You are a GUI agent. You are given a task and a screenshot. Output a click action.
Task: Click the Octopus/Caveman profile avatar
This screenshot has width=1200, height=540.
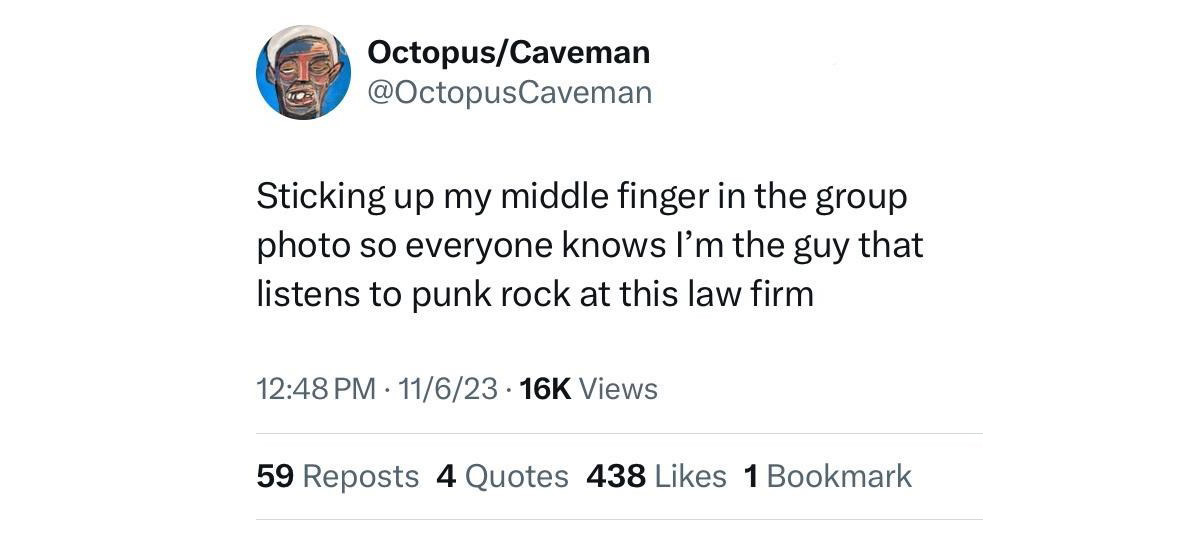coord(301,72)
